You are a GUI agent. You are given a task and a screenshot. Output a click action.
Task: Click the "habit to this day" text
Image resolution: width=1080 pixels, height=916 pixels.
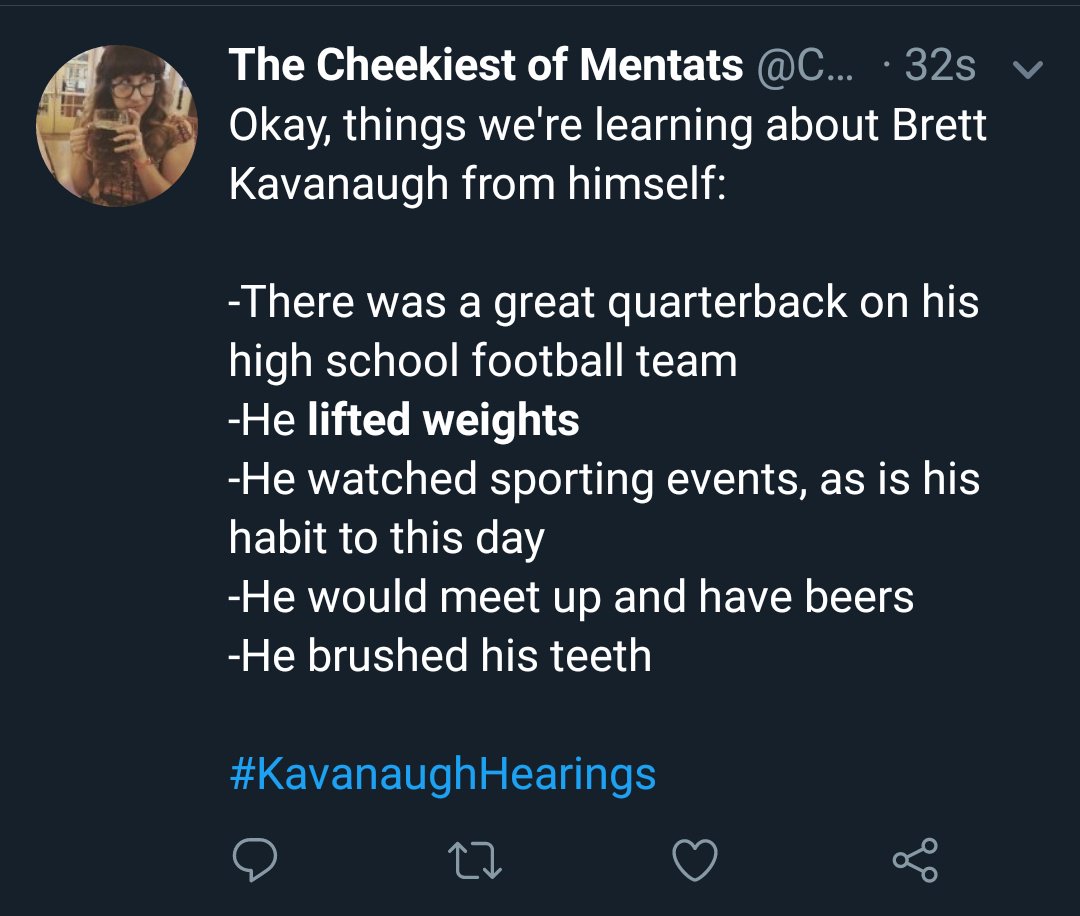386,539
